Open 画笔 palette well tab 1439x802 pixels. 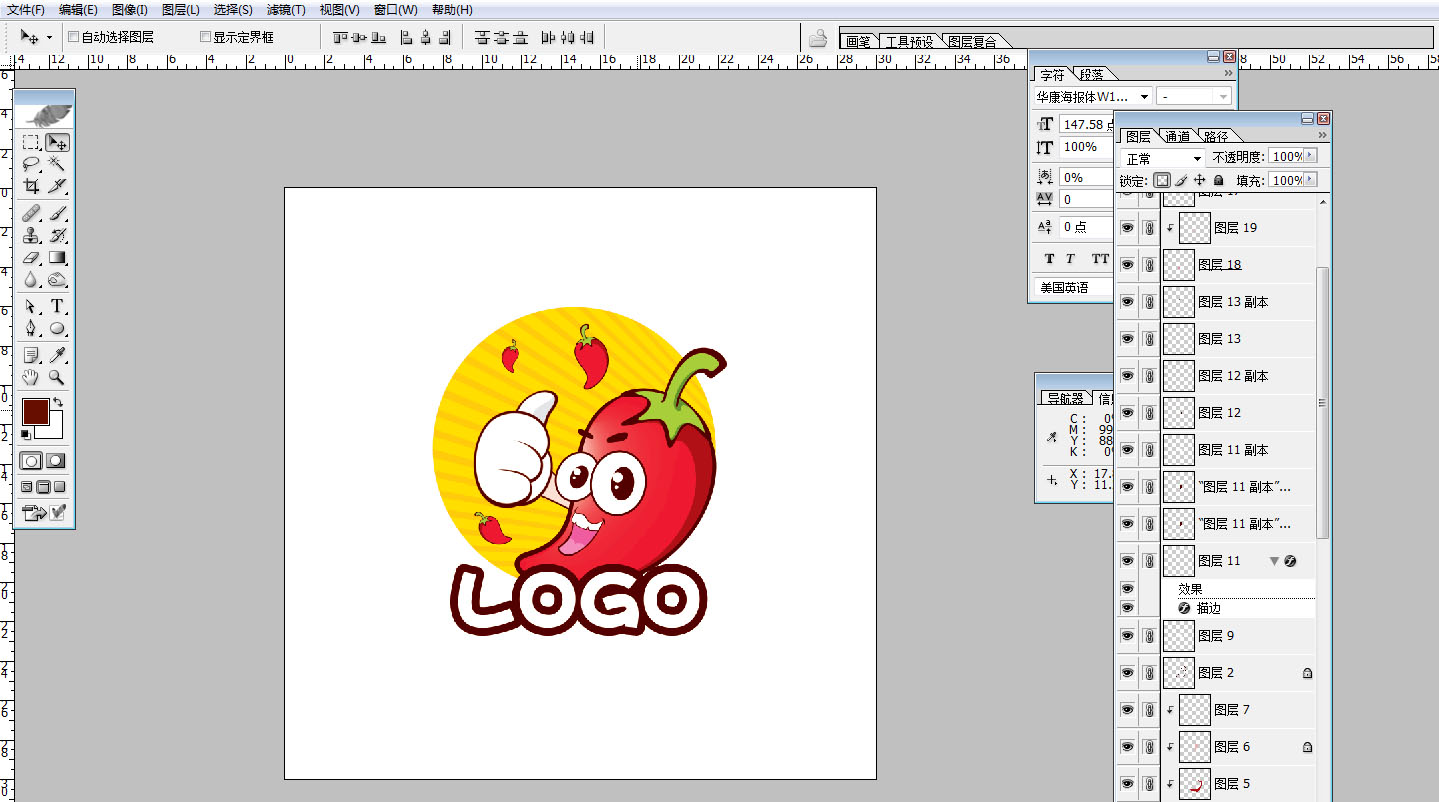coord(857,42)
